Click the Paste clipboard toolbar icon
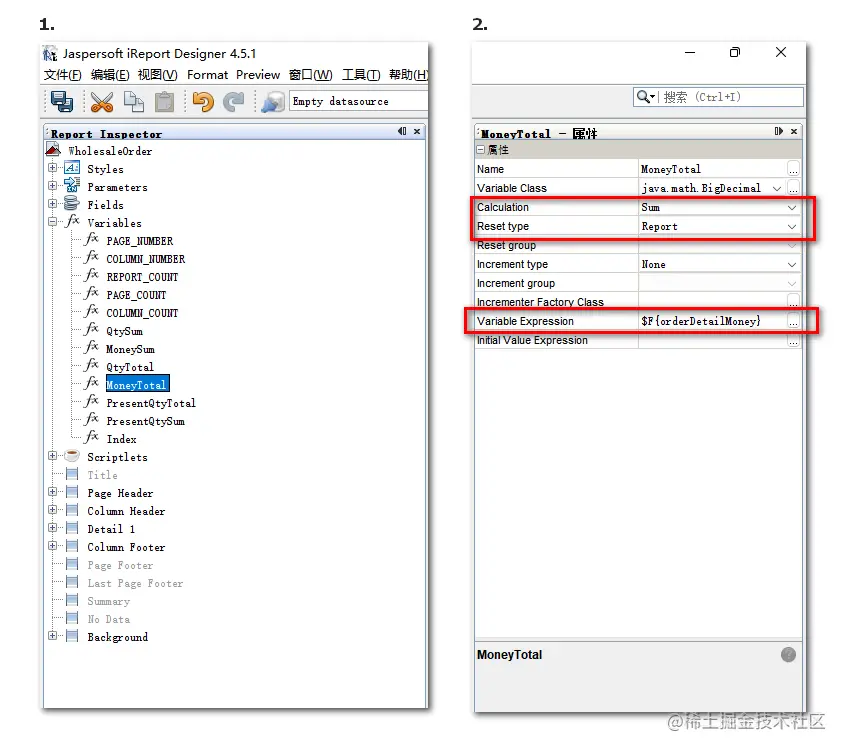Screen dimensions: 847x753 (x=165, y=102)
